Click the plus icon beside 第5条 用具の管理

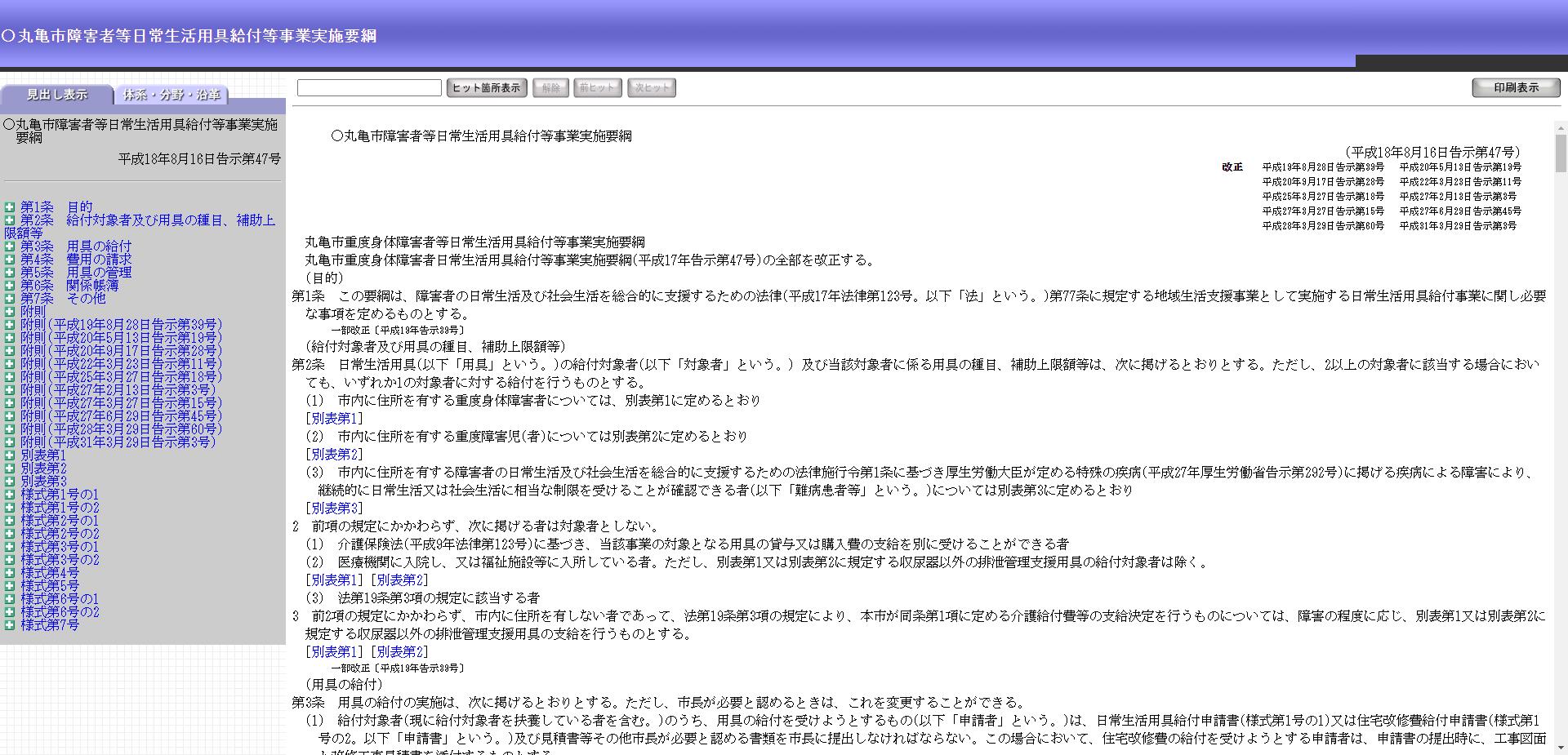tap(10, 273)
